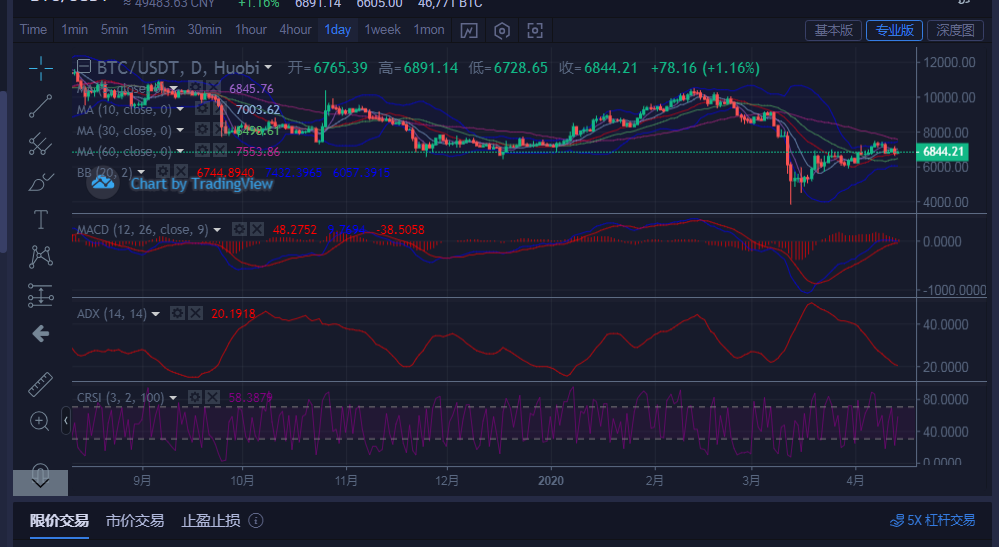Choose the ruler measure tool
This screenshot has height=547, width=999.
pos(40,384)
